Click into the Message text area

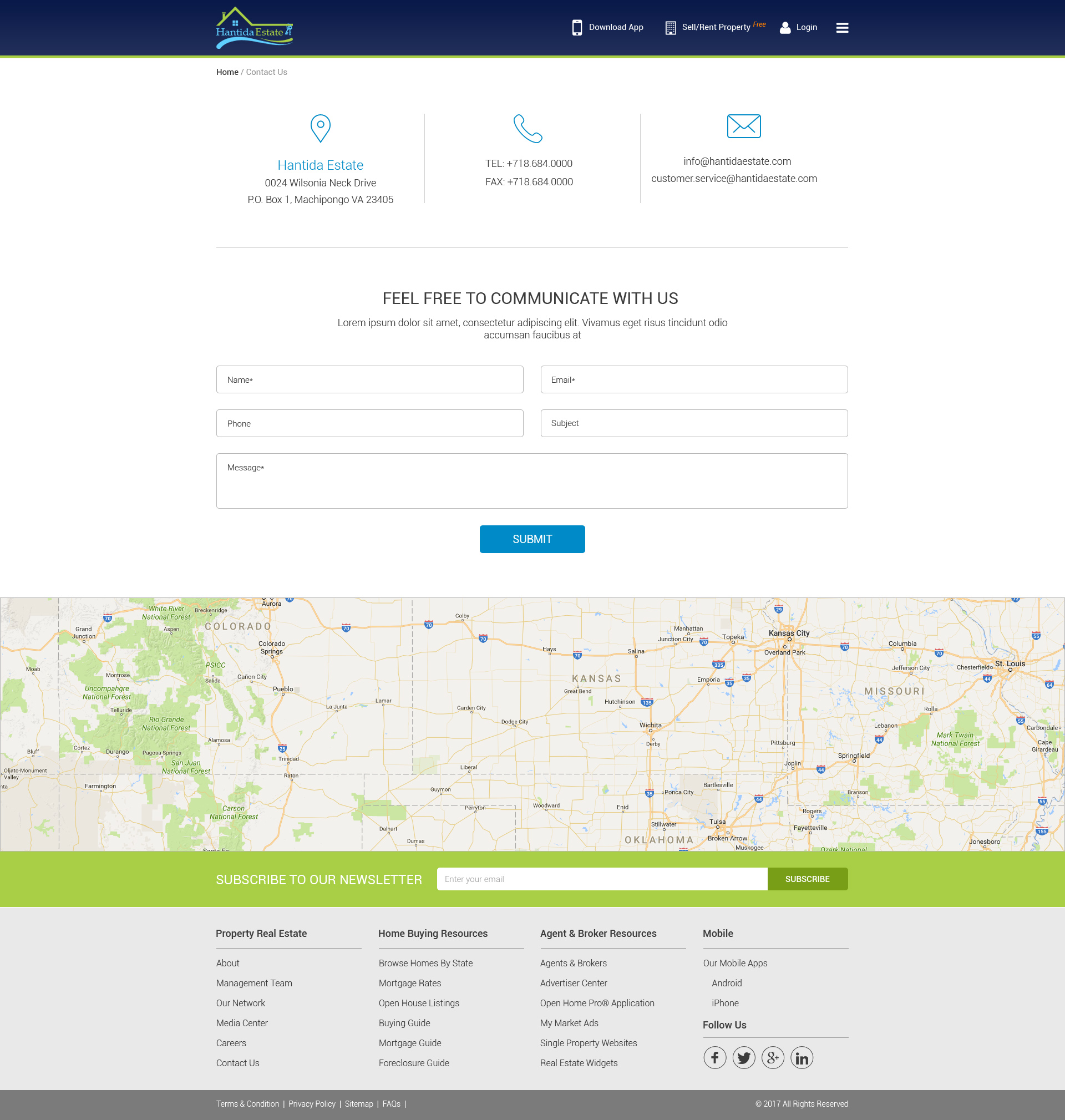(x=532, y=481)
